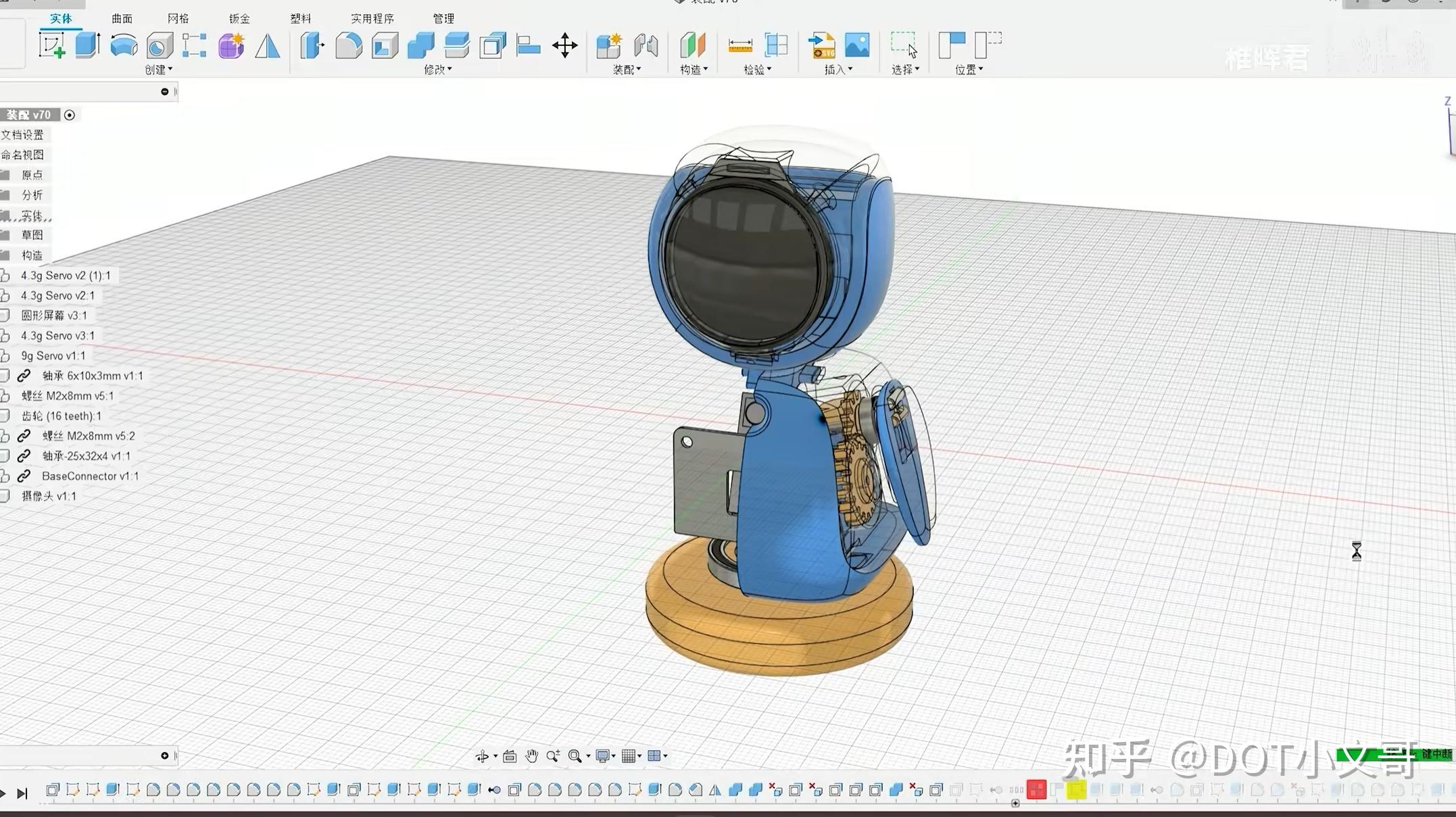Select the 实体 tab
Image resolution: width=1456 pixels, height=817 pixels.
pos(61,19)
